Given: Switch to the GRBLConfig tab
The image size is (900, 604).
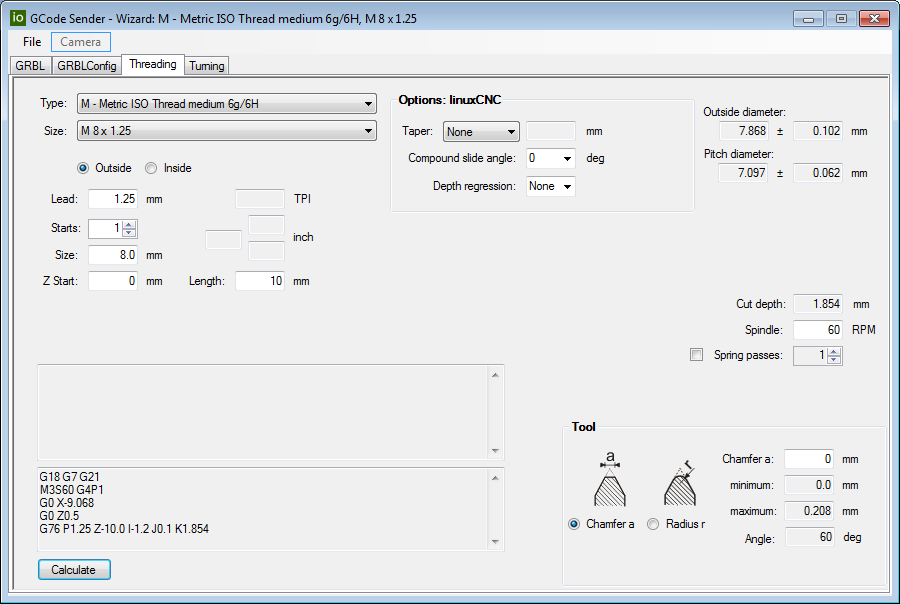Looking at the screenshot, I should pyautogui.click(x=87, y=65).
